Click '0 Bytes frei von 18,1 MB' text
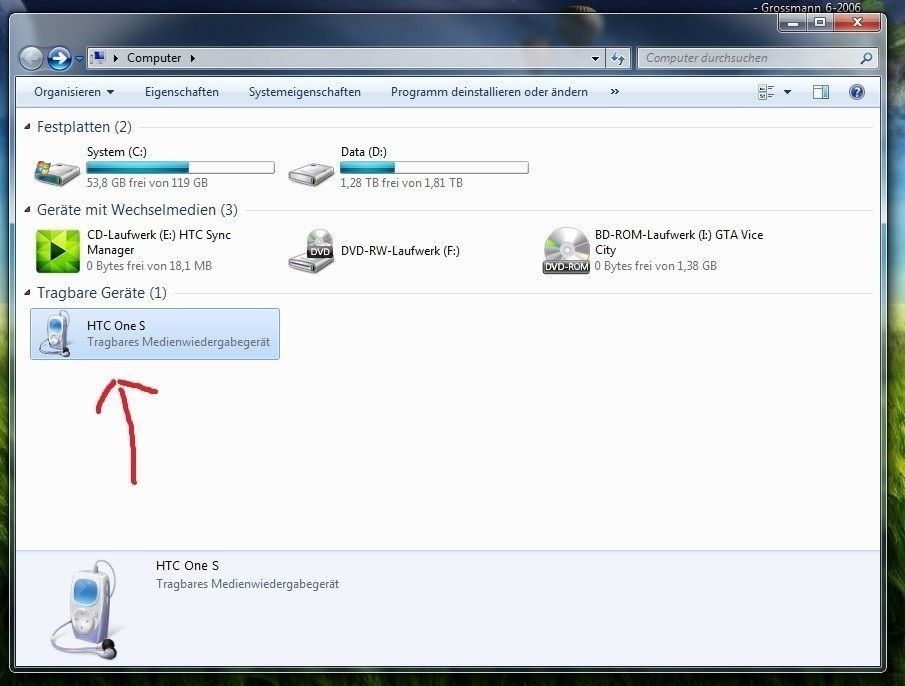This screenshot has height=686, width=905. 149,266
